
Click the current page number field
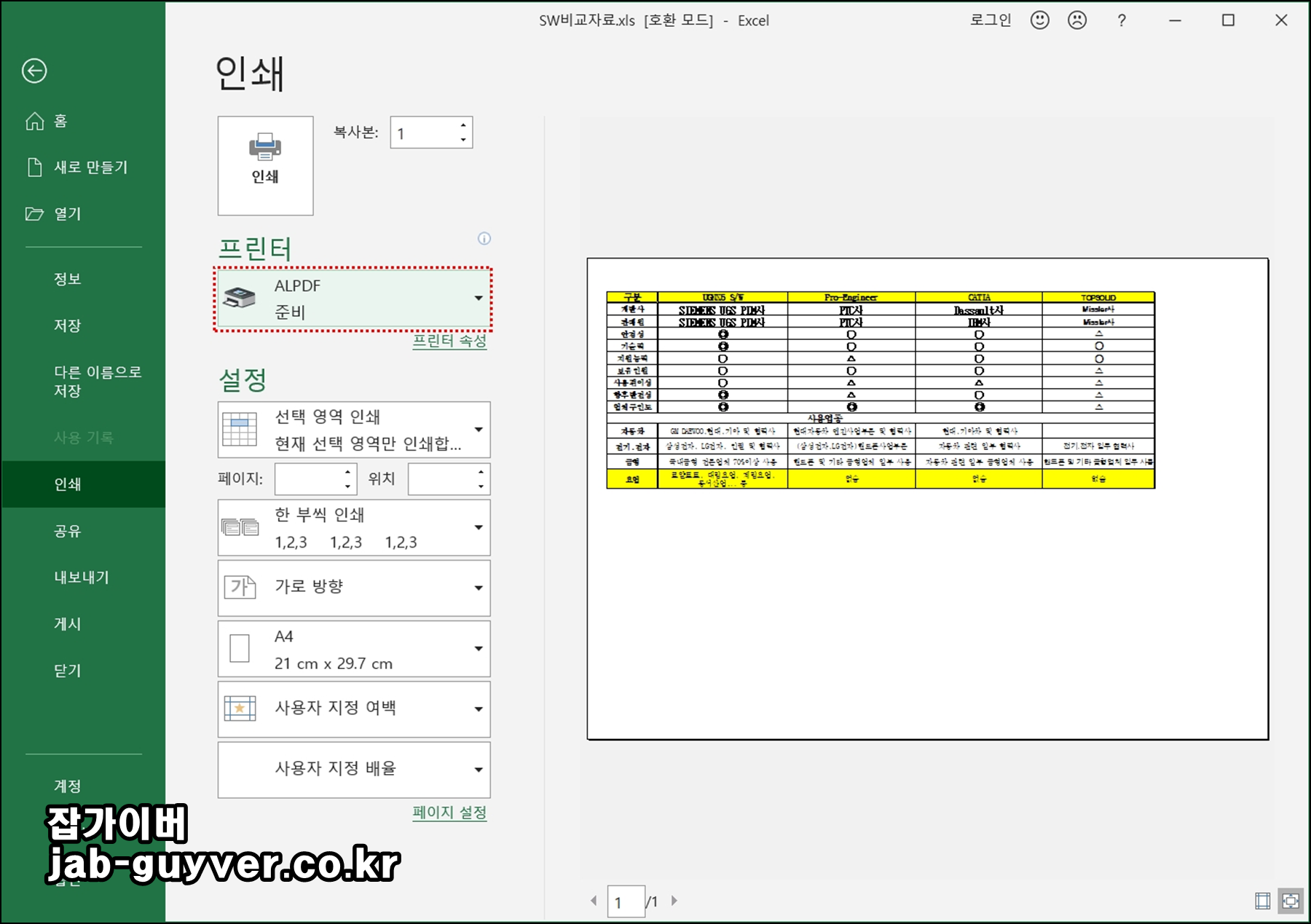626,901
